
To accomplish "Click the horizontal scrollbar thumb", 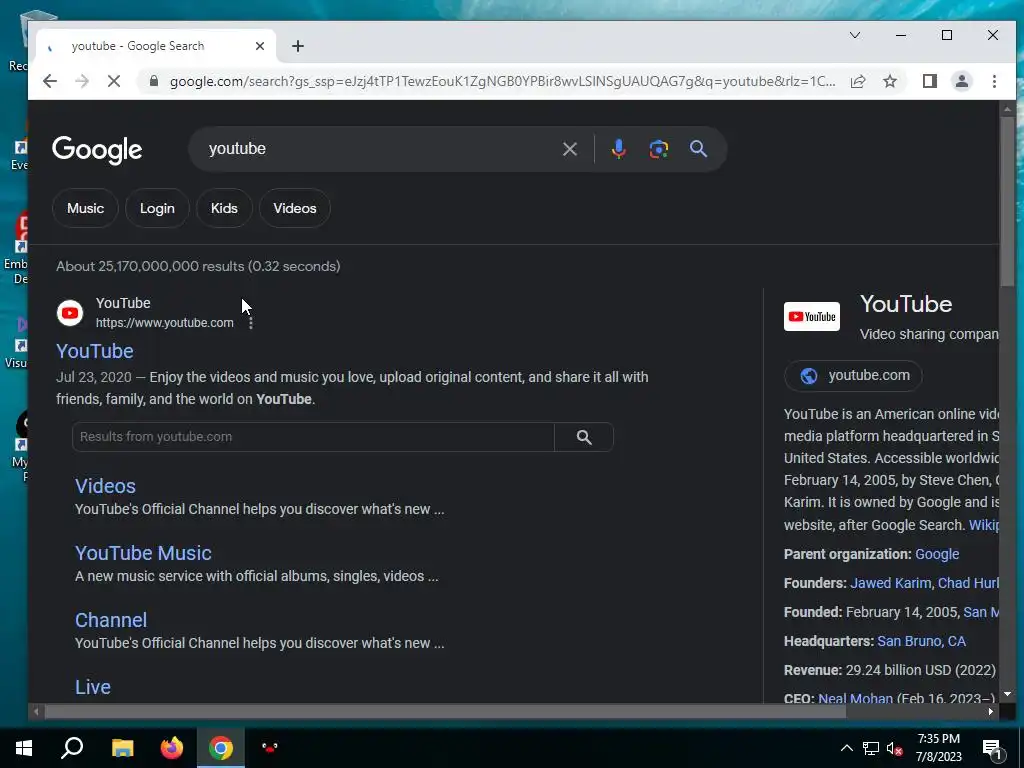I will 445,711.
